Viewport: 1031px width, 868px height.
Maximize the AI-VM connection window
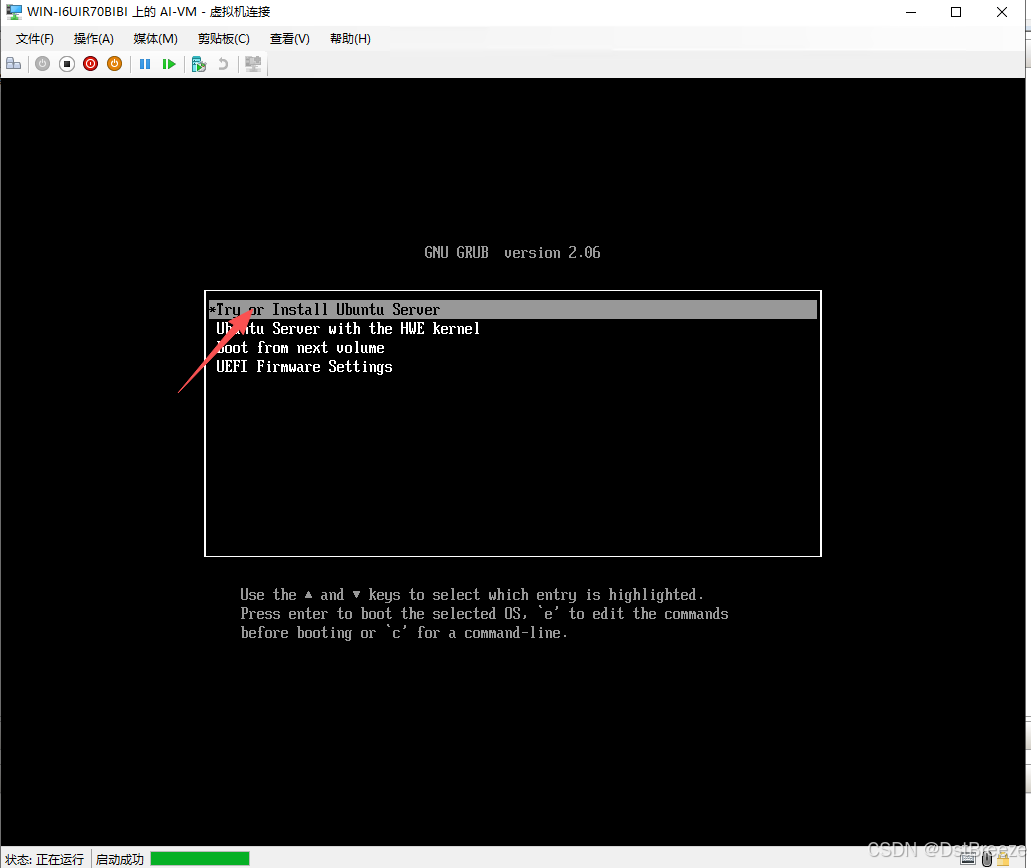tap(956, 12)
